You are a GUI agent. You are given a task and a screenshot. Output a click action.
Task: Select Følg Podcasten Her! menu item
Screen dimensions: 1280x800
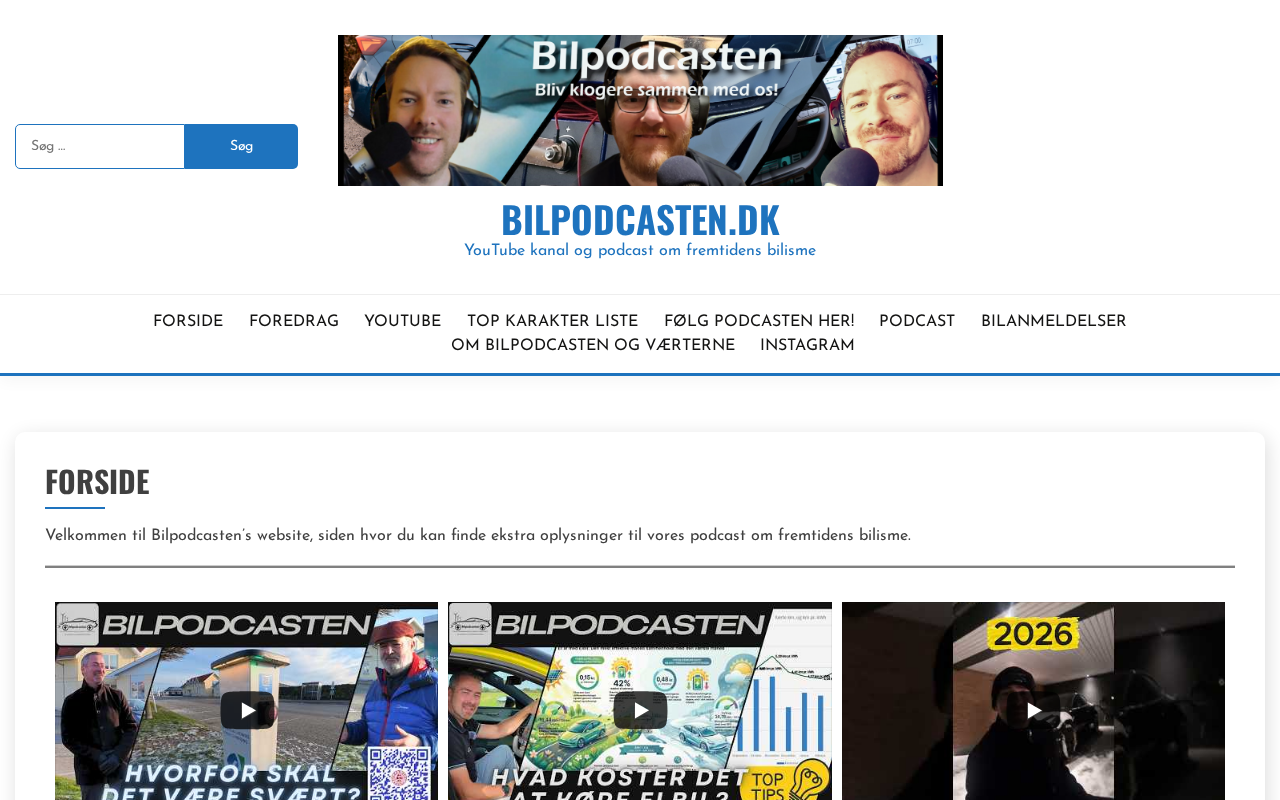tap(759, 322)
